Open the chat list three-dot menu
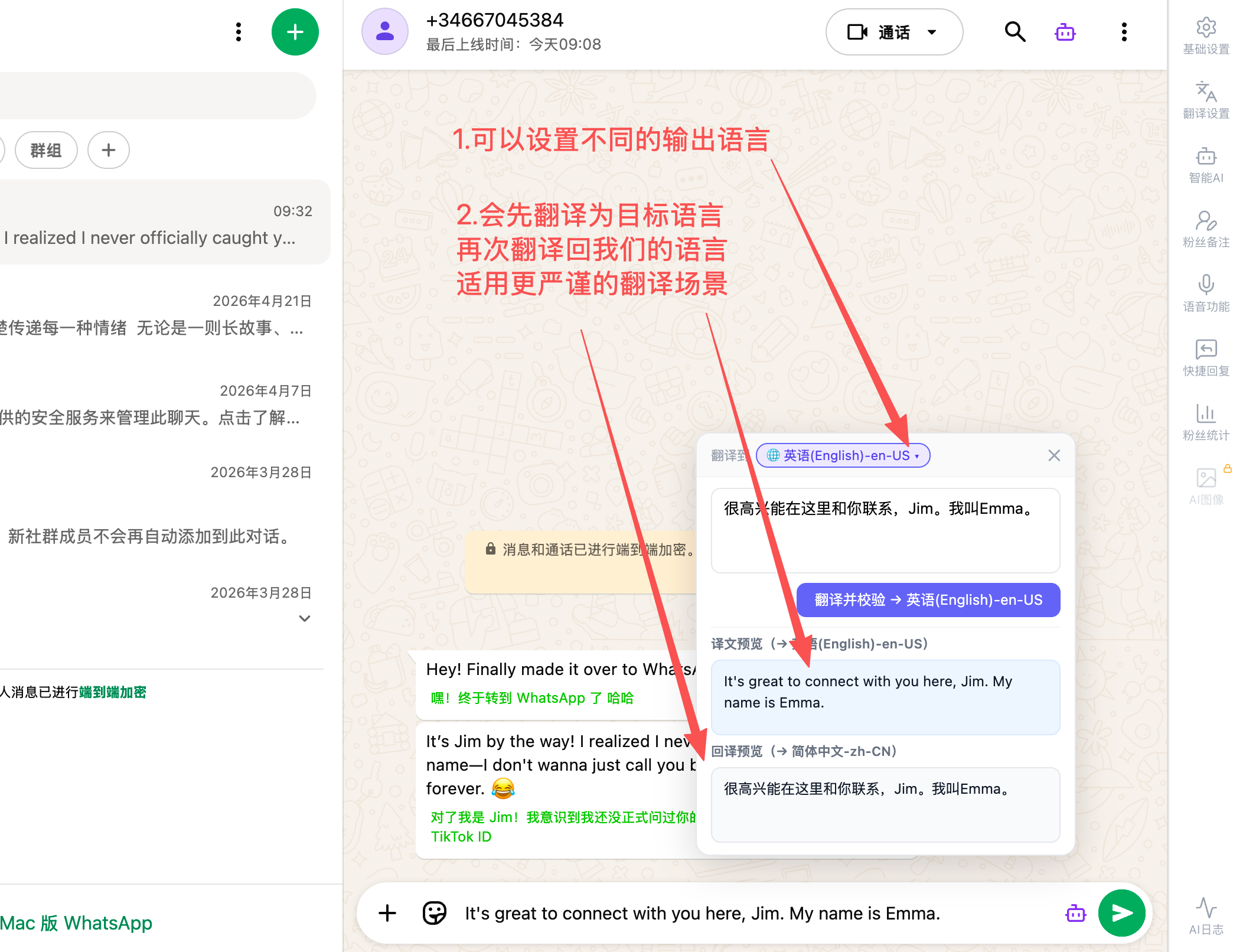This screenshot has height=952, width=1233. coord(239,32)
